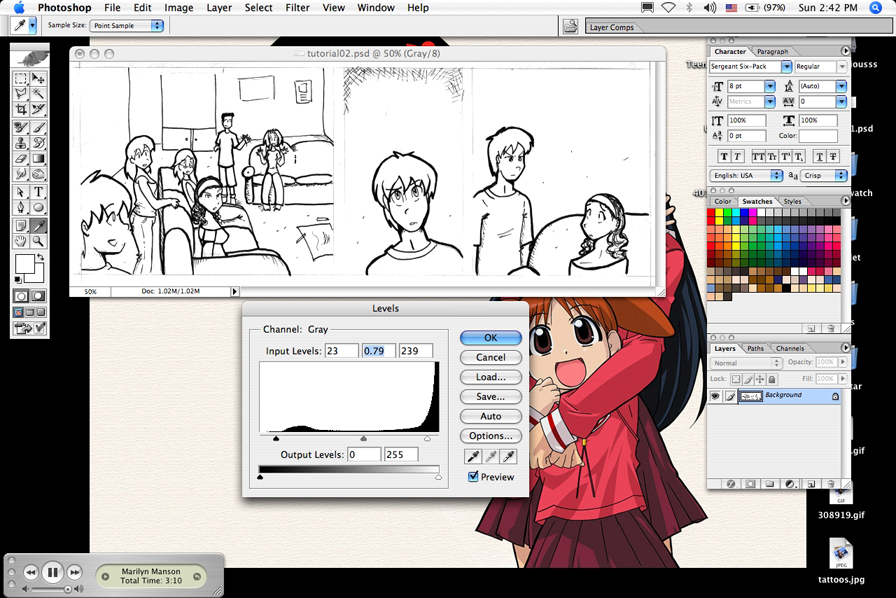Switch to the Styles tab
896x598 pixels.
(x=792, y=201)
